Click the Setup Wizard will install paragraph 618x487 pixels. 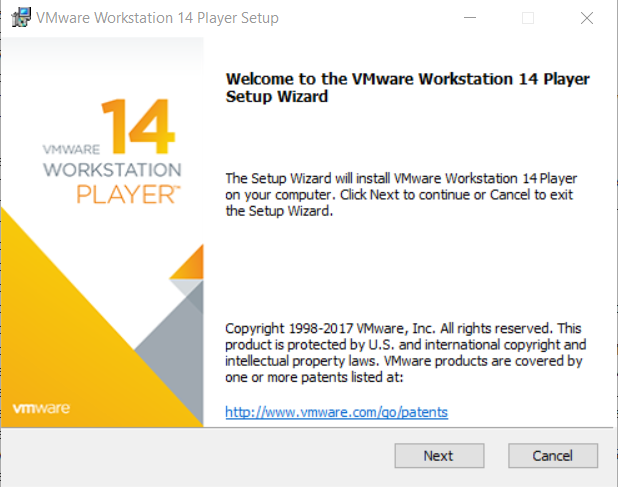point(401,195)
